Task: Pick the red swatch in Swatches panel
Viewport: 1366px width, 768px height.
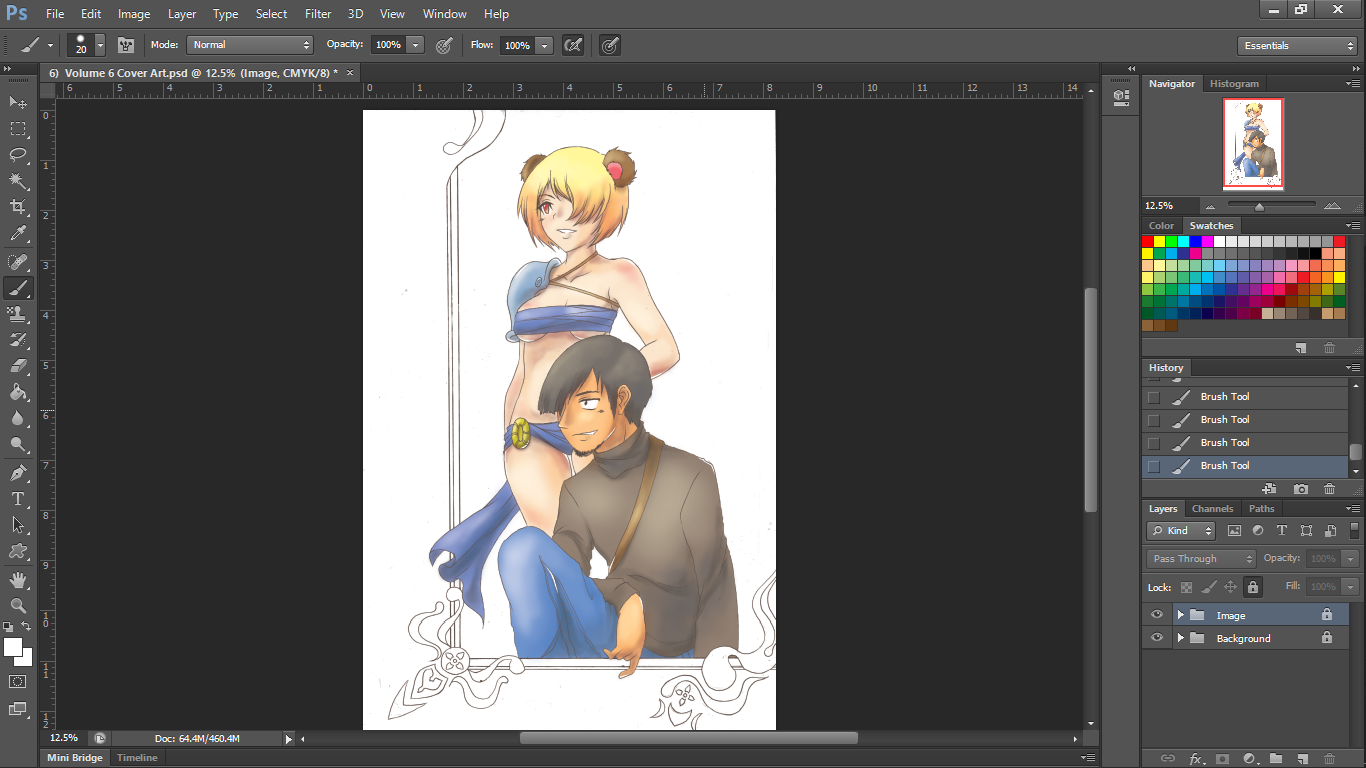Action: (1147, 241)
